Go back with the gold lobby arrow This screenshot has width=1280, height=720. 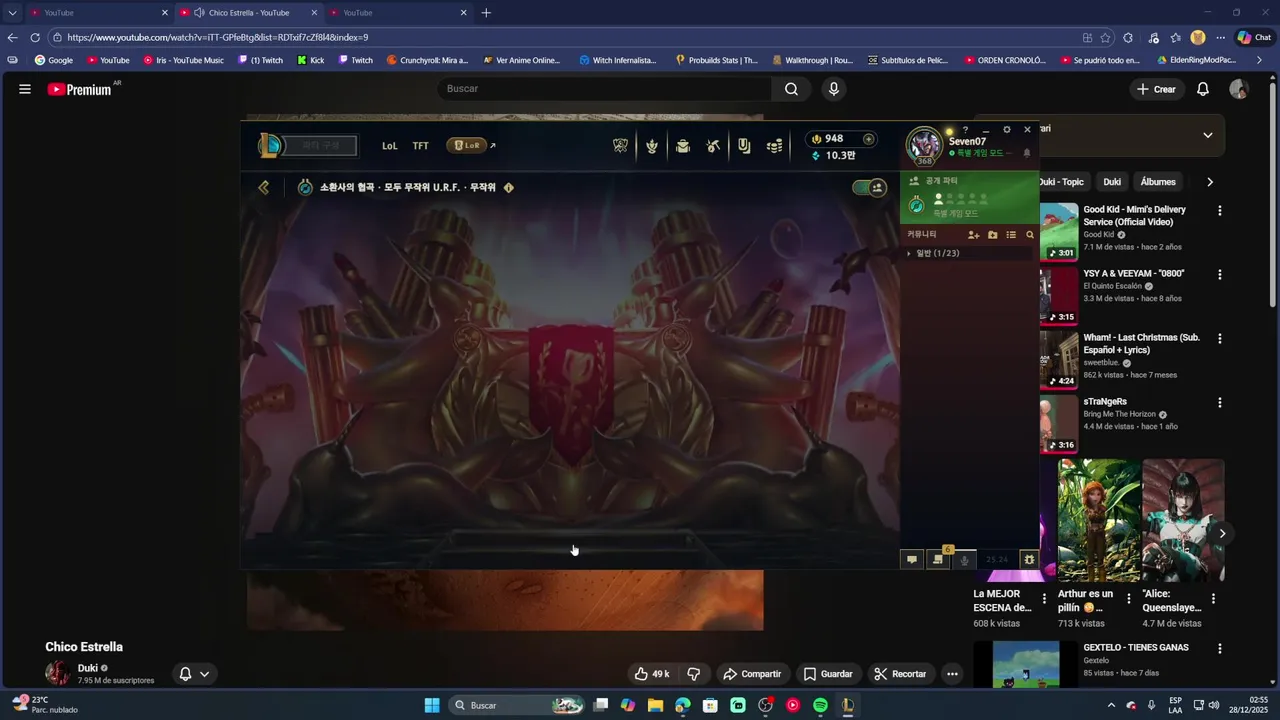click(x=264, y=187)
